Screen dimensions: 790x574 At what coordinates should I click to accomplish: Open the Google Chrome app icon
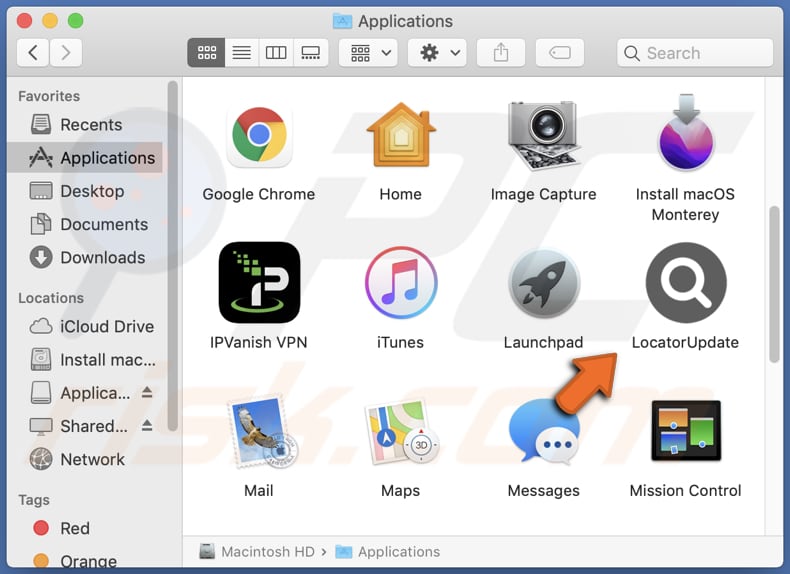[259, 137]
